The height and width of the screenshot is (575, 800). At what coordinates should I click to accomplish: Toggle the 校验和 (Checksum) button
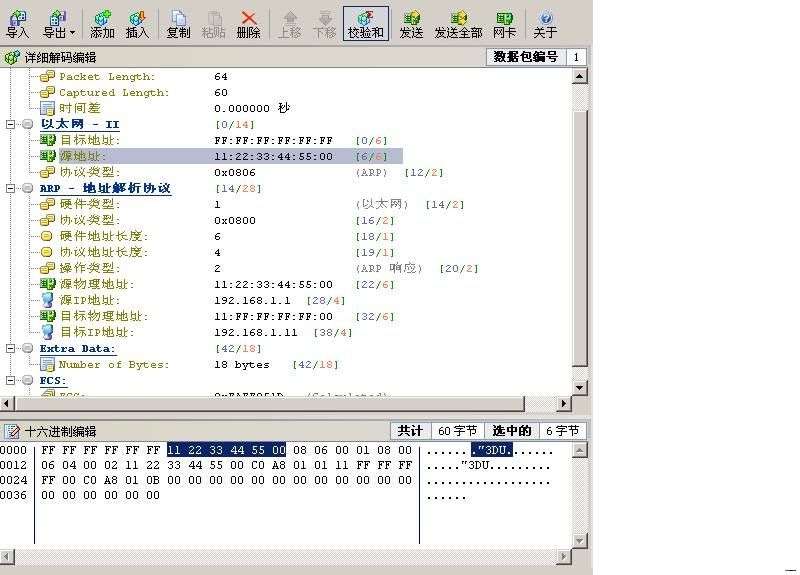(365, 23)
